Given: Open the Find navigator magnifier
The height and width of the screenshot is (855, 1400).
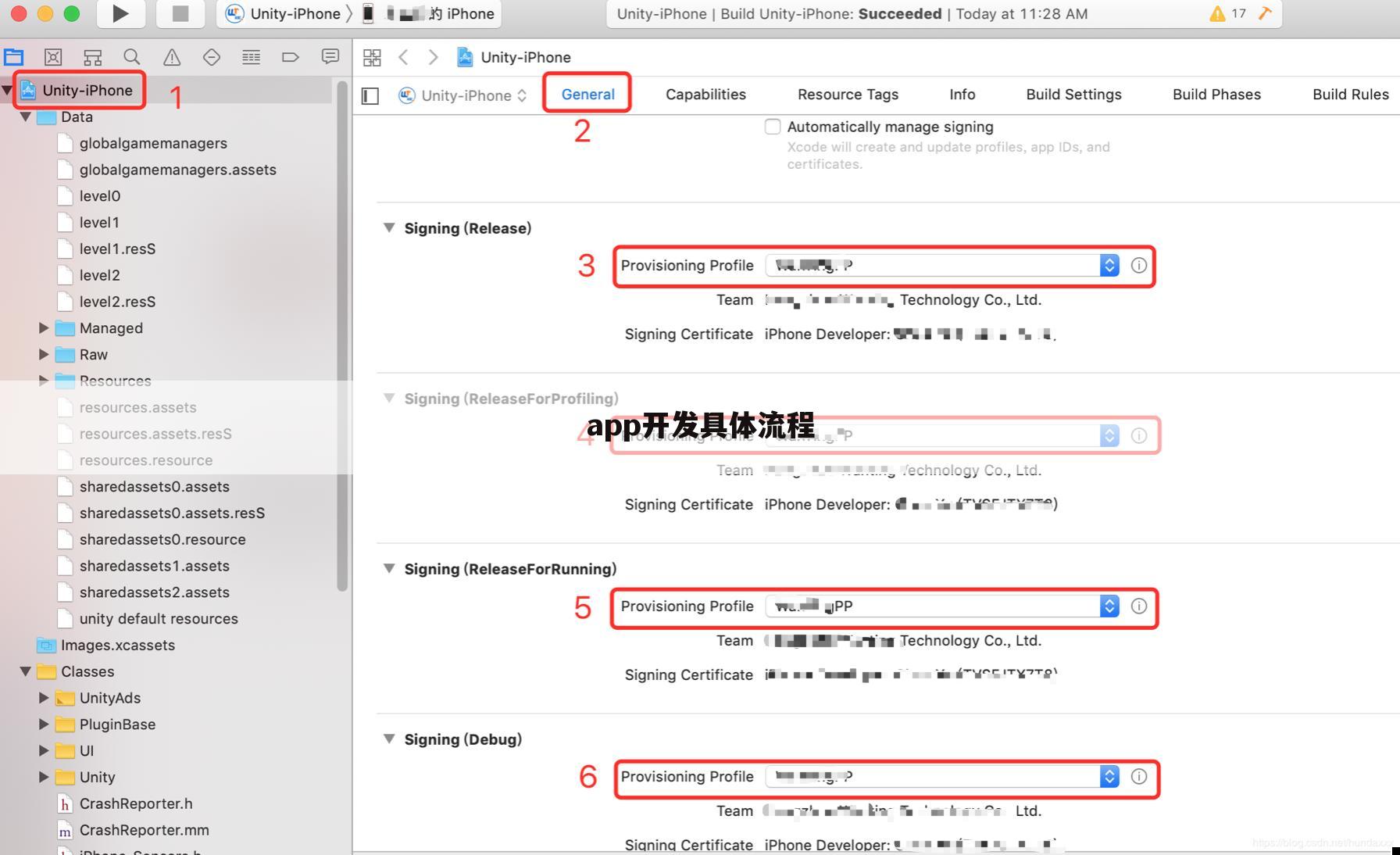Looking at the screenshot, I should tap(132, 57).
